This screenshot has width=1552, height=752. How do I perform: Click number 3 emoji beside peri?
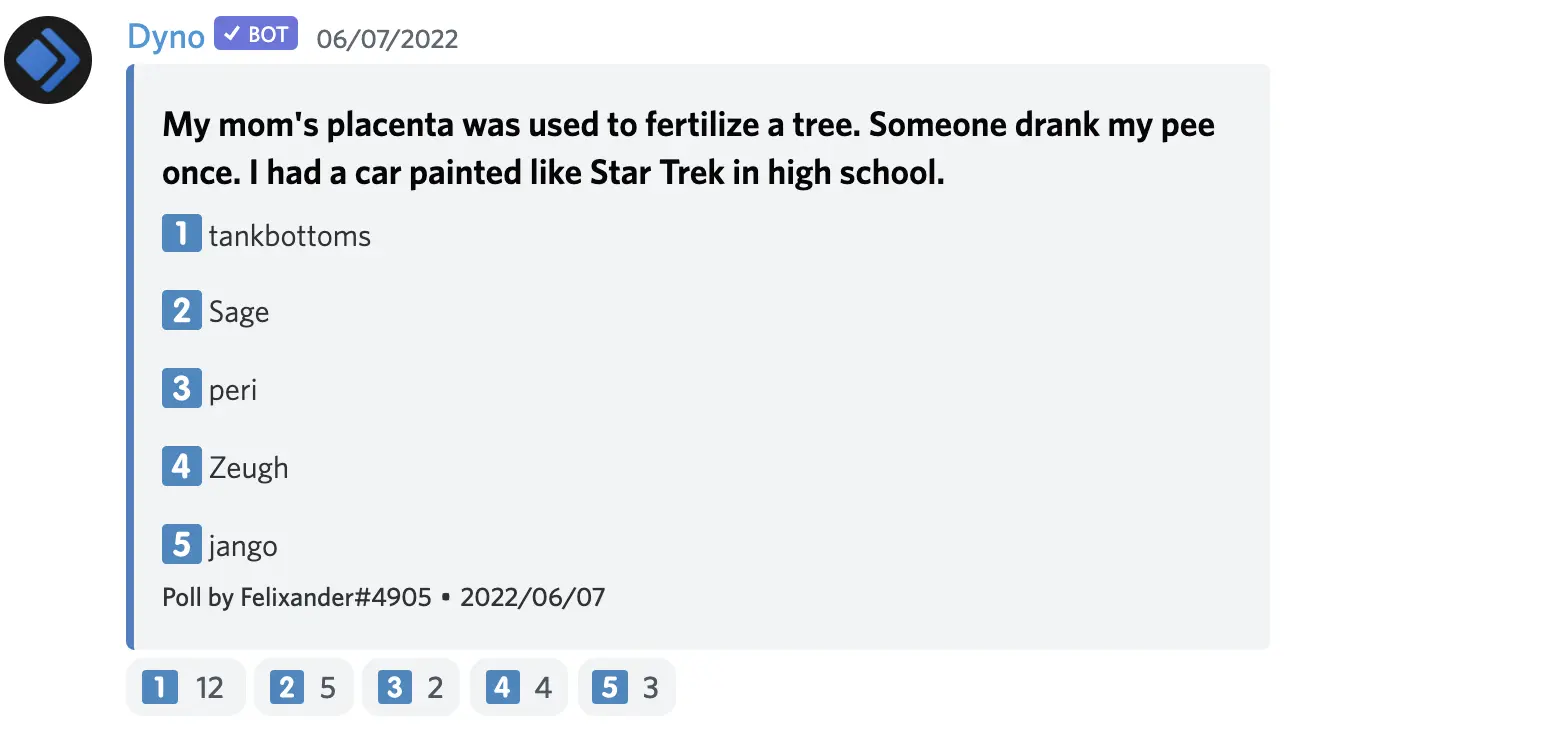[x=181, y=388]
